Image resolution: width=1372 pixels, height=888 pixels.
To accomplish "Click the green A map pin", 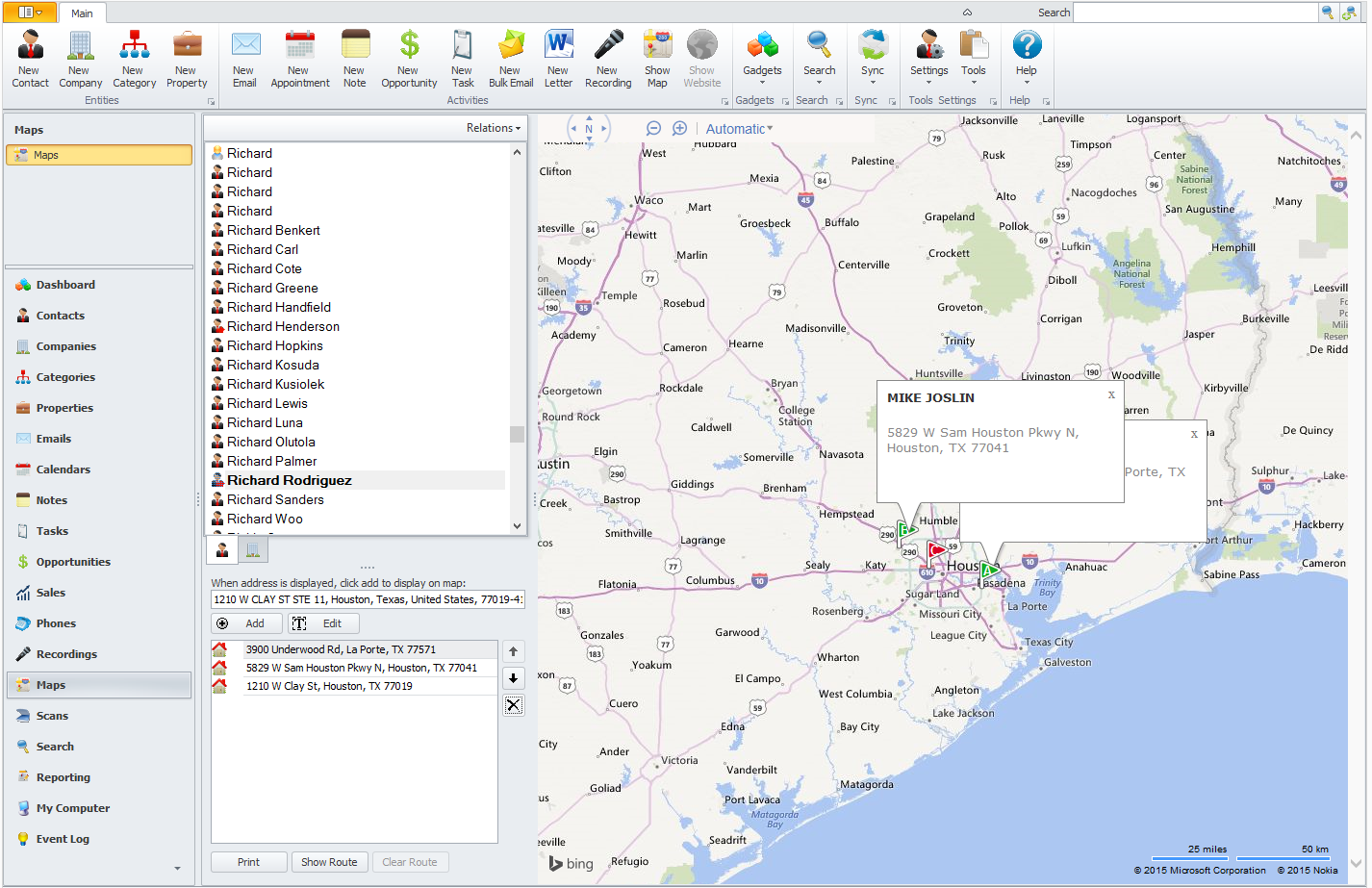I will [989, 571].
